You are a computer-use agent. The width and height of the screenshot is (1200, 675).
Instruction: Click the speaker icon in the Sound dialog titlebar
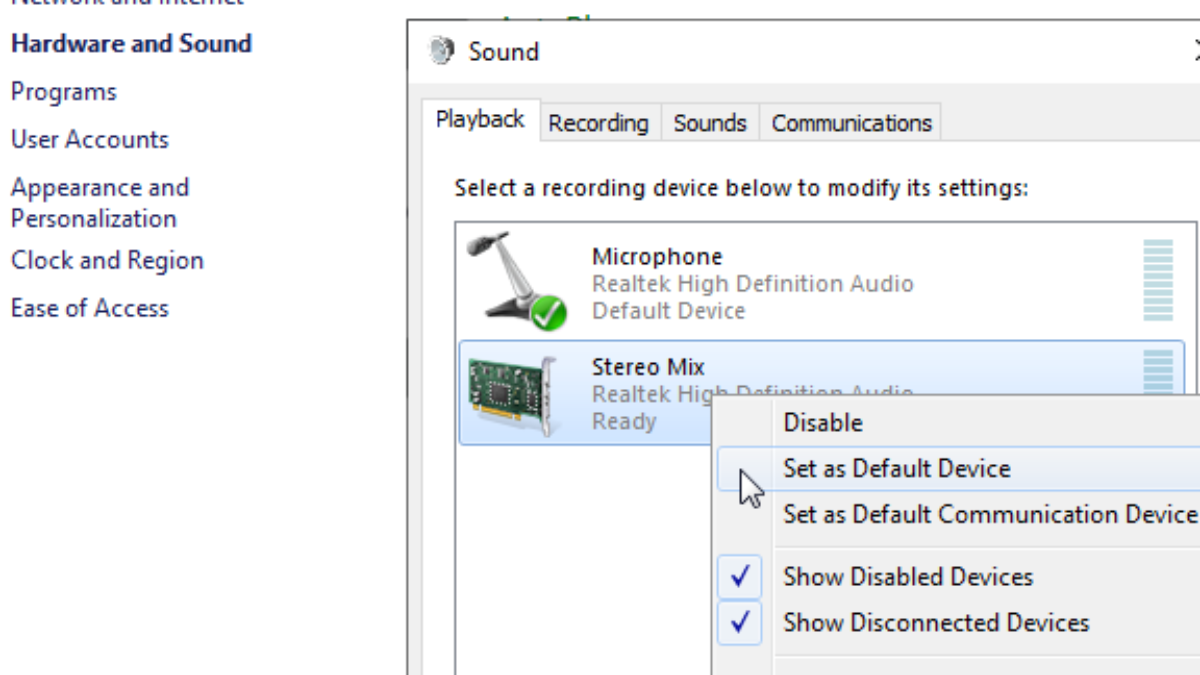pyautogui.click(x=440, y=51)
